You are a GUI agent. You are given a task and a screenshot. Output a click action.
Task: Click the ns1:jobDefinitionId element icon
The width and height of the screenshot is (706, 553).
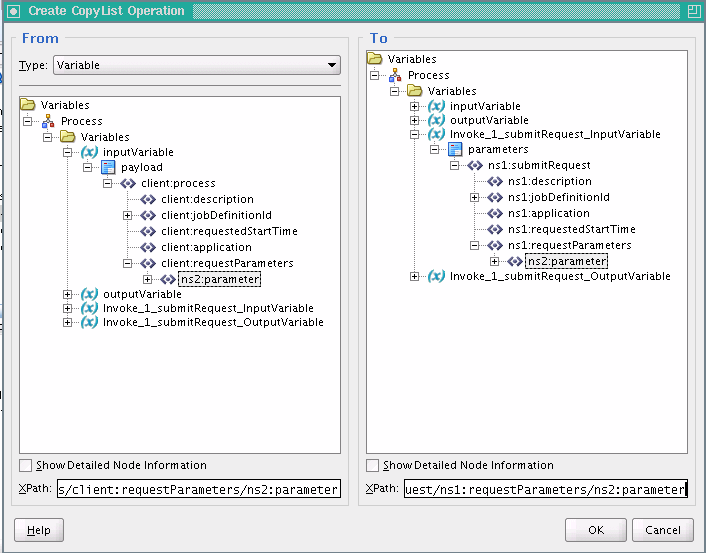(495, 197)
